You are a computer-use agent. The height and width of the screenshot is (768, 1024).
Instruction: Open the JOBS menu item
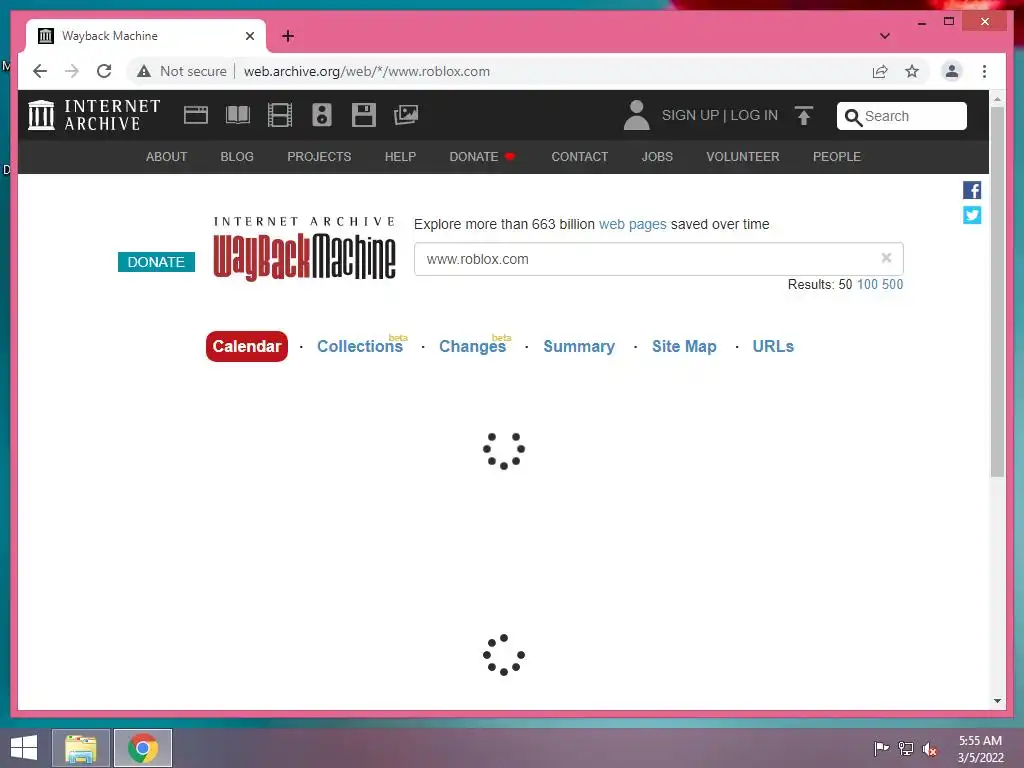[657, 157]
